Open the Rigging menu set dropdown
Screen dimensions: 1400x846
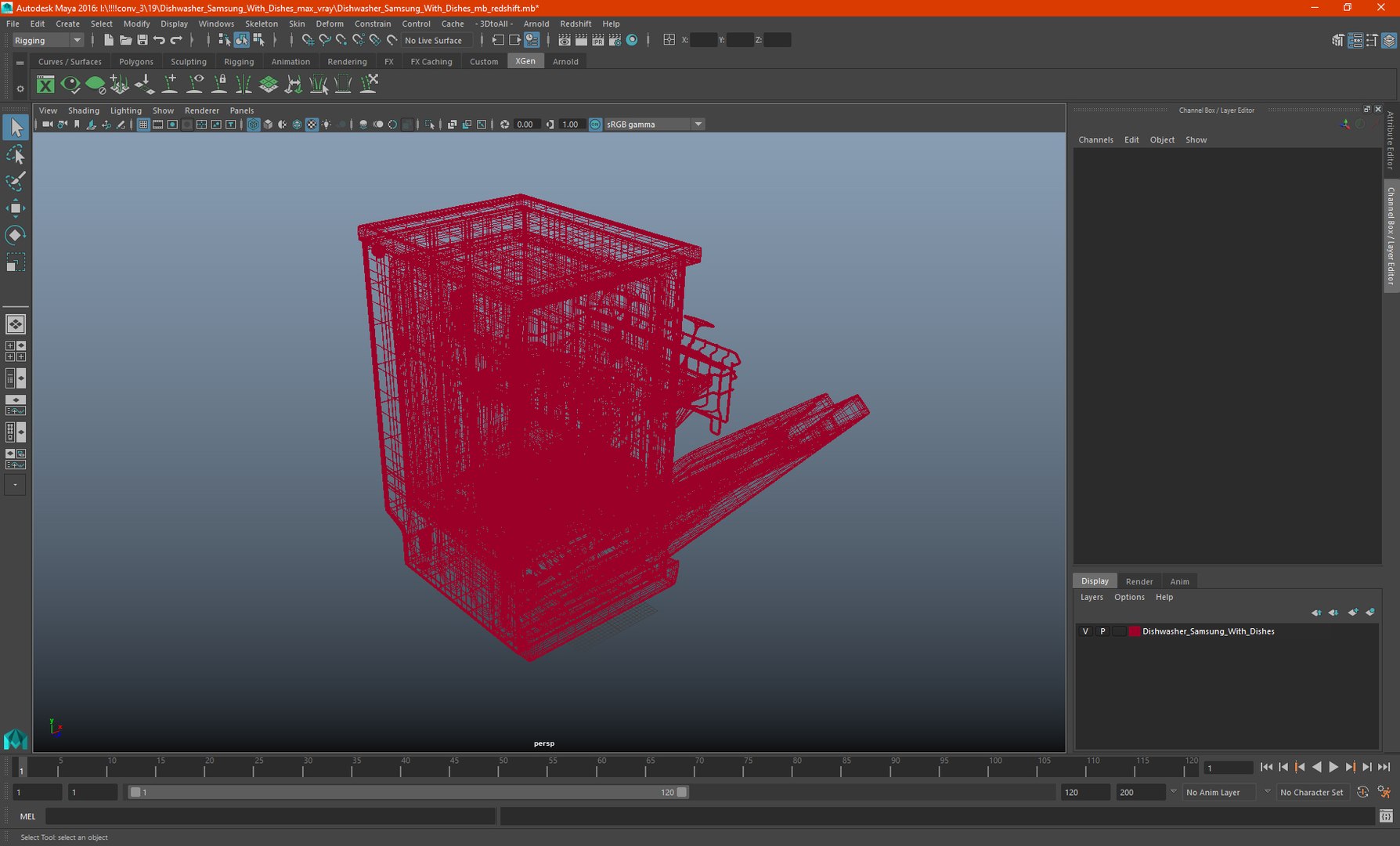[47, 40]
